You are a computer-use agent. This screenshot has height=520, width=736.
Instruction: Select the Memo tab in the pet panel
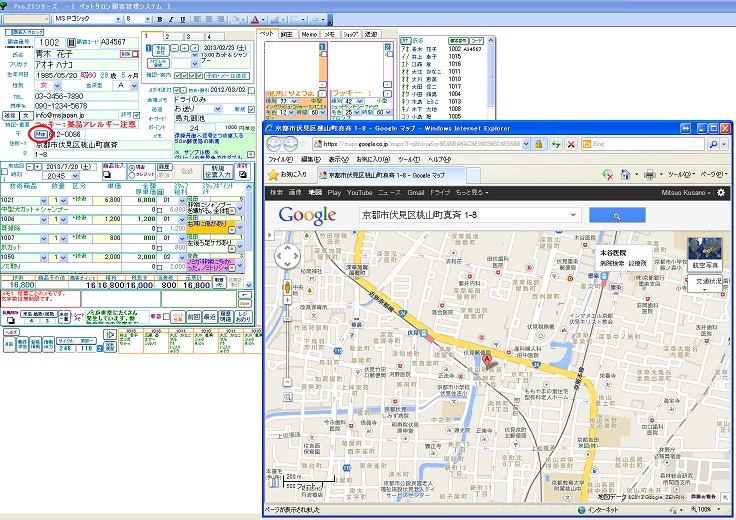(309, 34)
